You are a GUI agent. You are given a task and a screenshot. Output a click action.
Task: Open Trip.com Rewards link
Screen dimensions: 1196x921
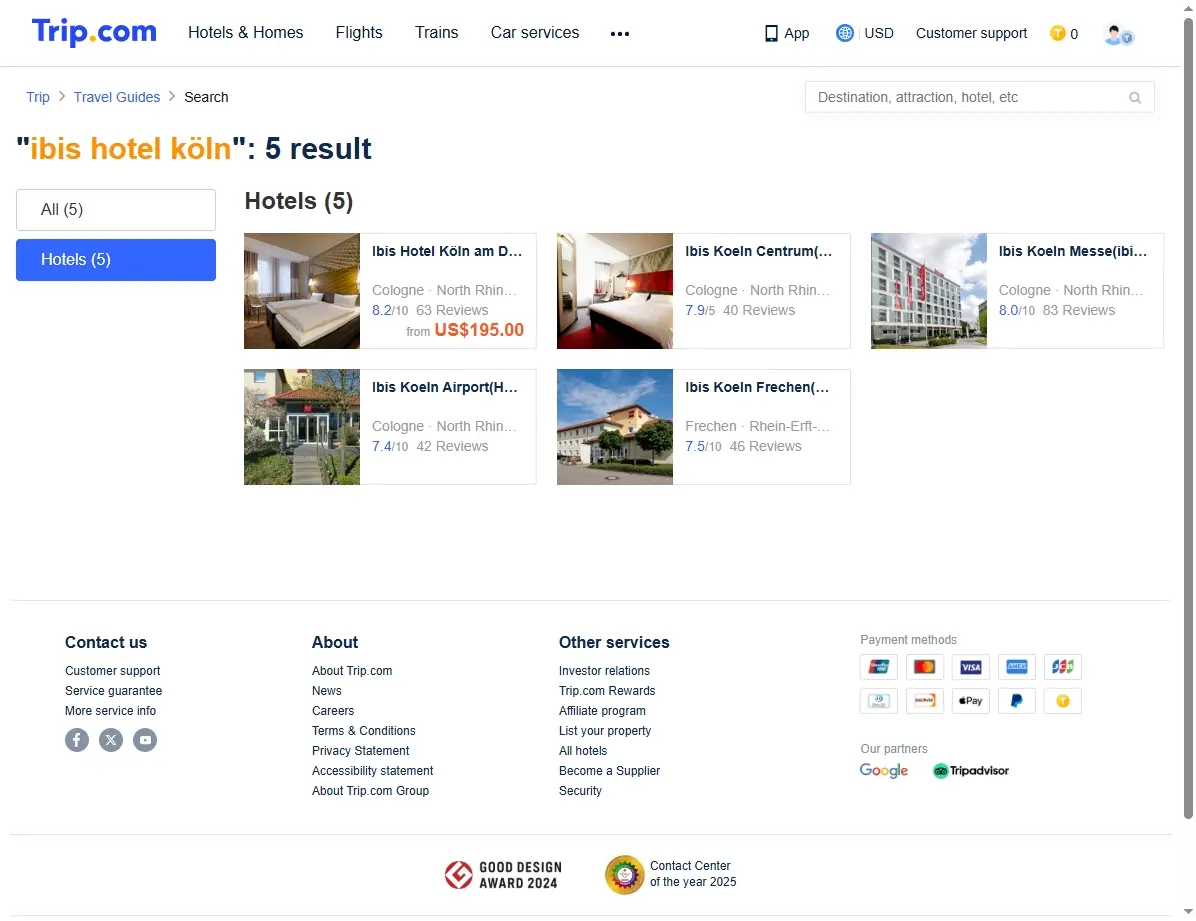point(607,691)
